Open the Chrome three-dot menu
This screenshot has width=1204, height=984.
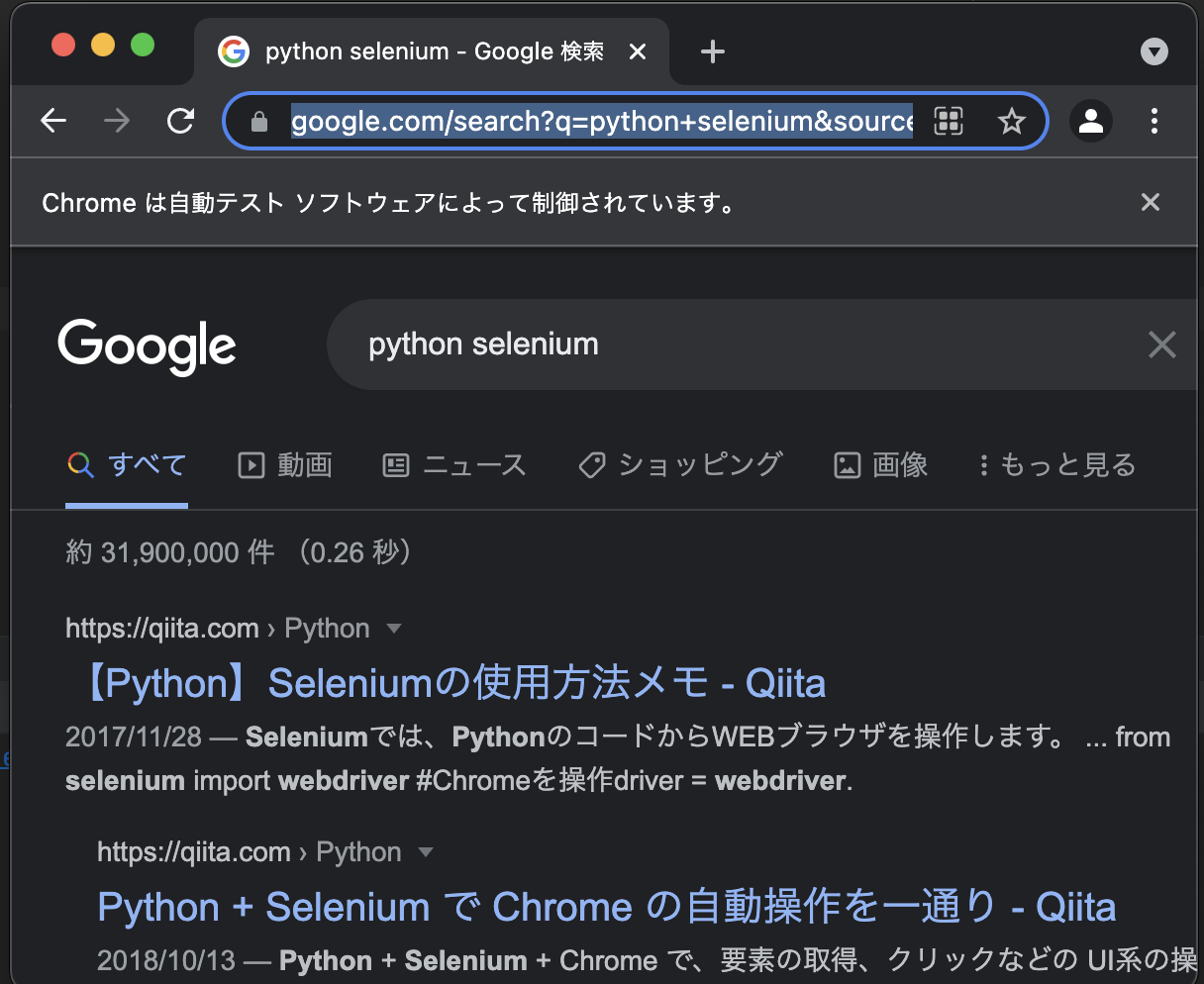[1154, 121]
